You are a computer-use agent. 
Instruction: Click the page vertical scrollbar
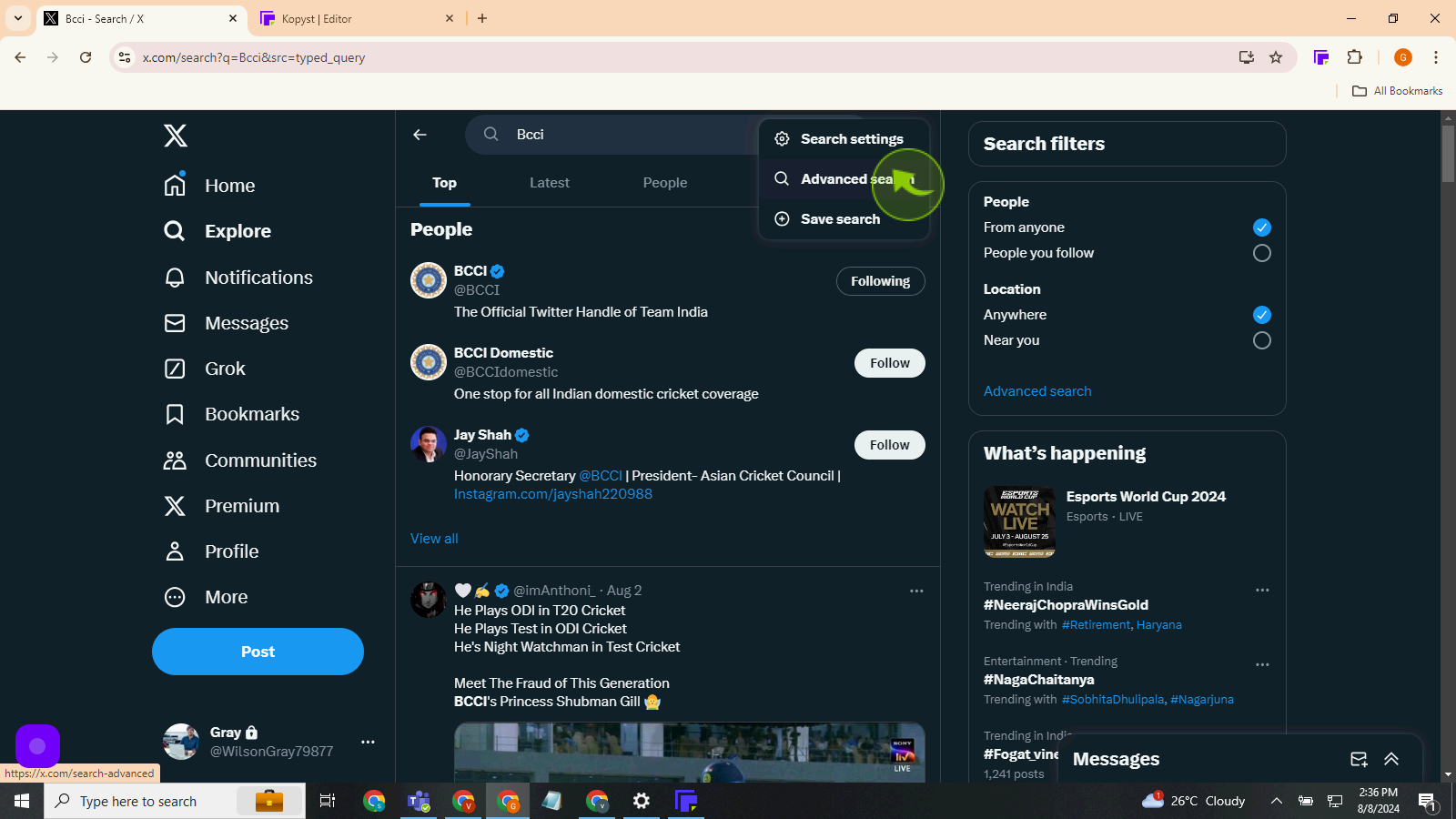1448,153
